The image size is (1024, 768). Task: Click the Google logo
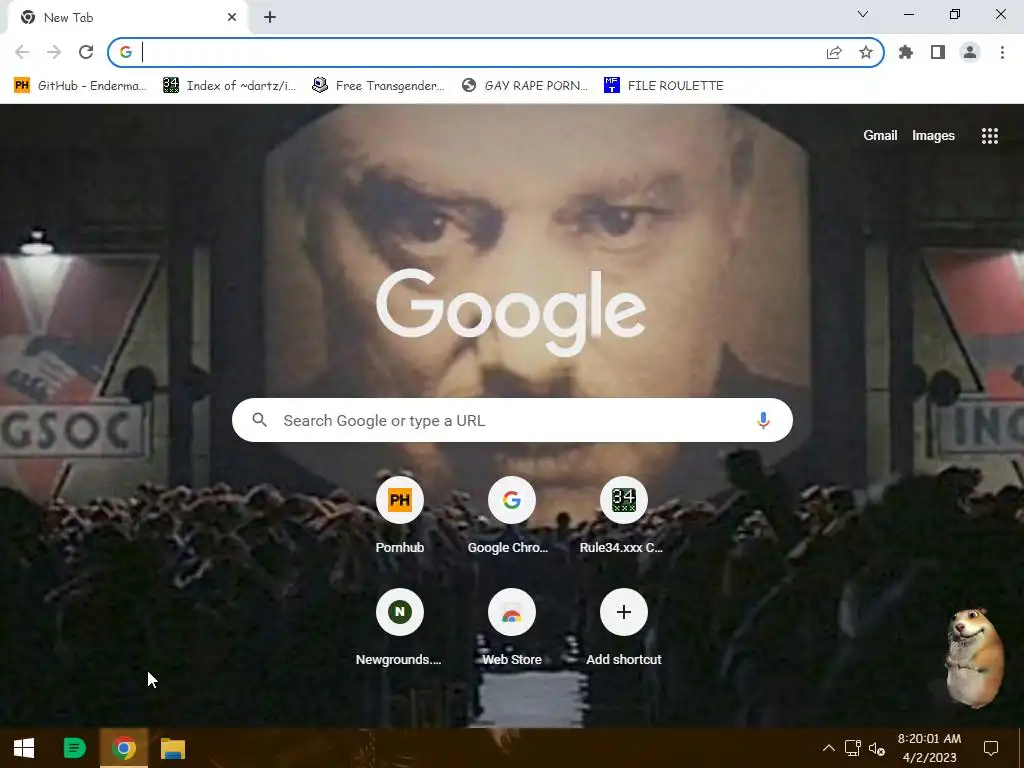[x=511, y=313]
